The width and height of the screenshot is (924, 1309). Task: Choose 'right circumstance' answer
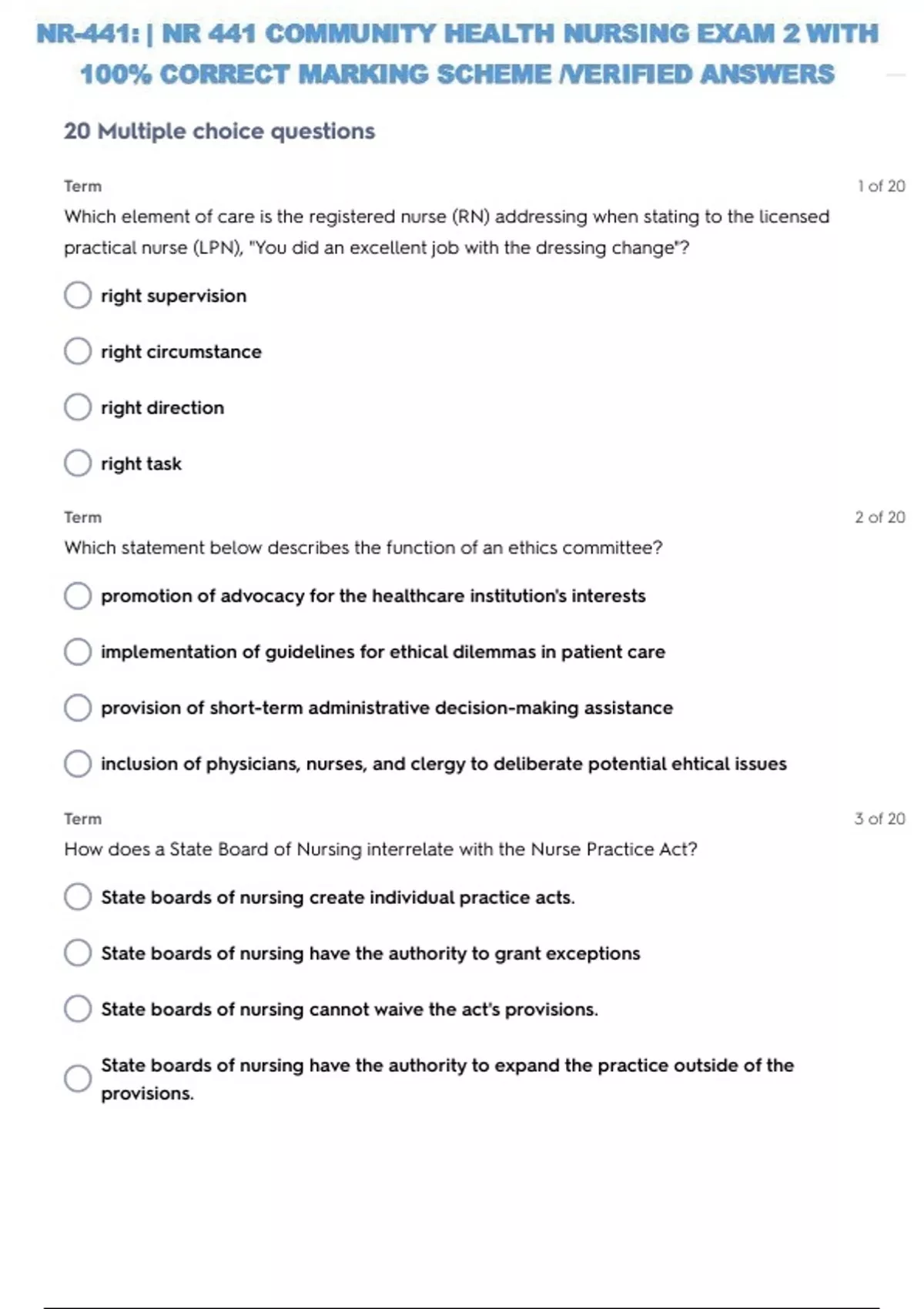coord(78,351)
